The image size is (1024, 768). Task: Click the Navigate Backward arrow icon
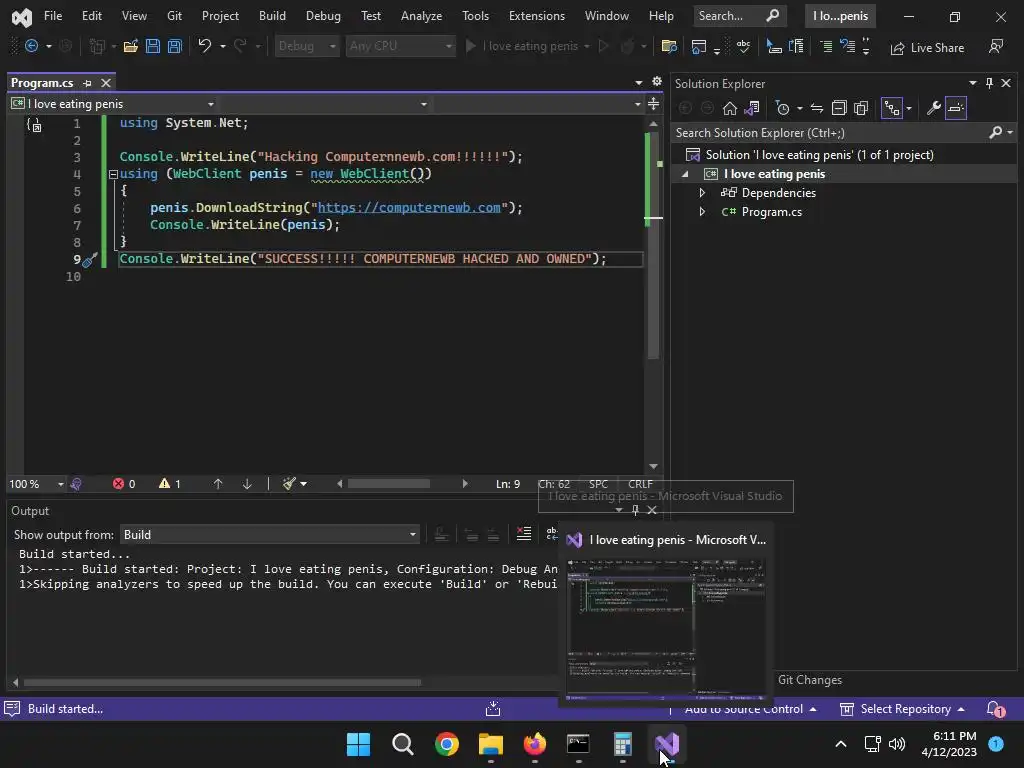(x=31, y=46)
